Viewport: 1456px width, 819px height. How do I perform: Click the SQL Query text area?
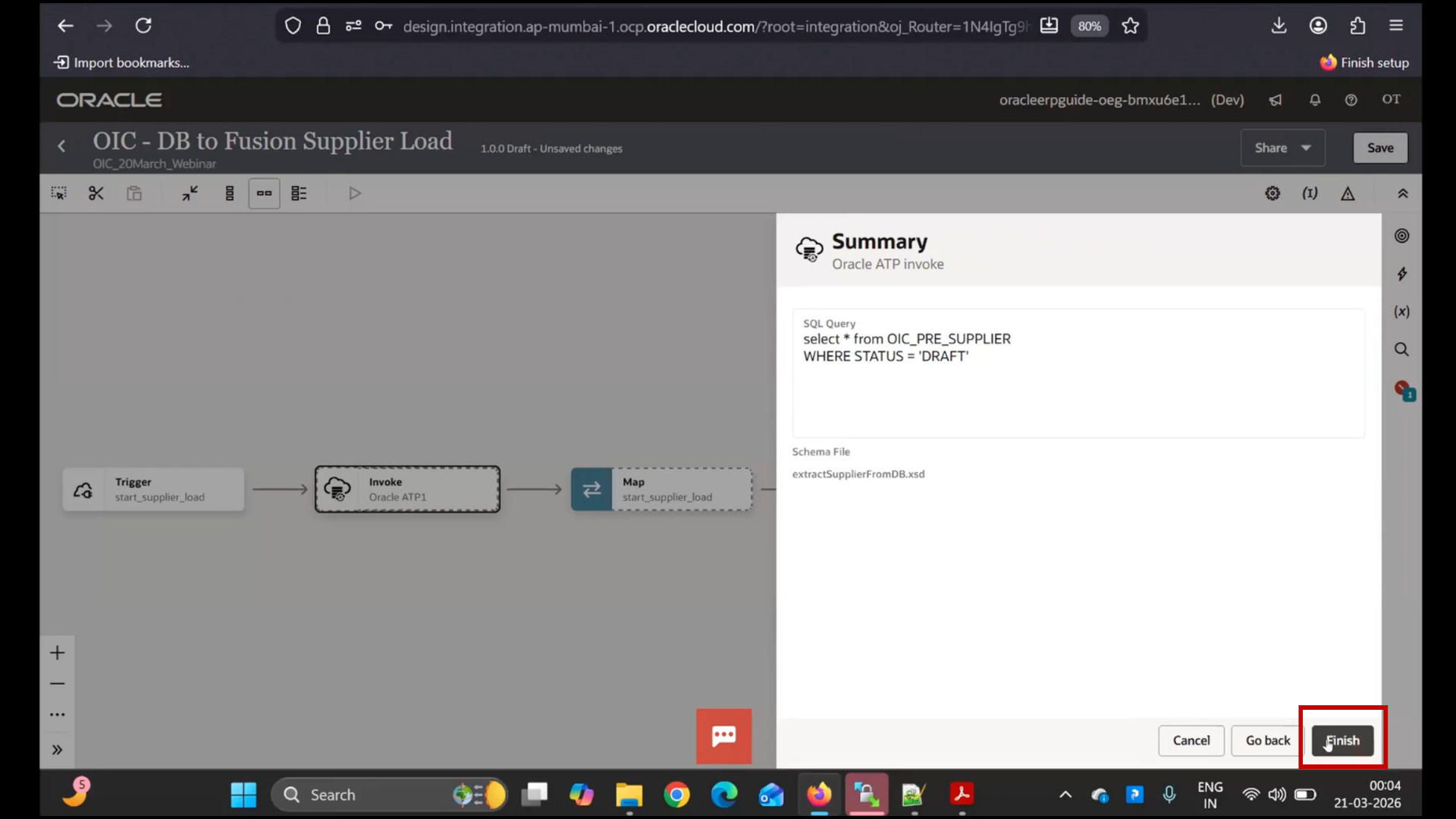[x=1078, y=373]
